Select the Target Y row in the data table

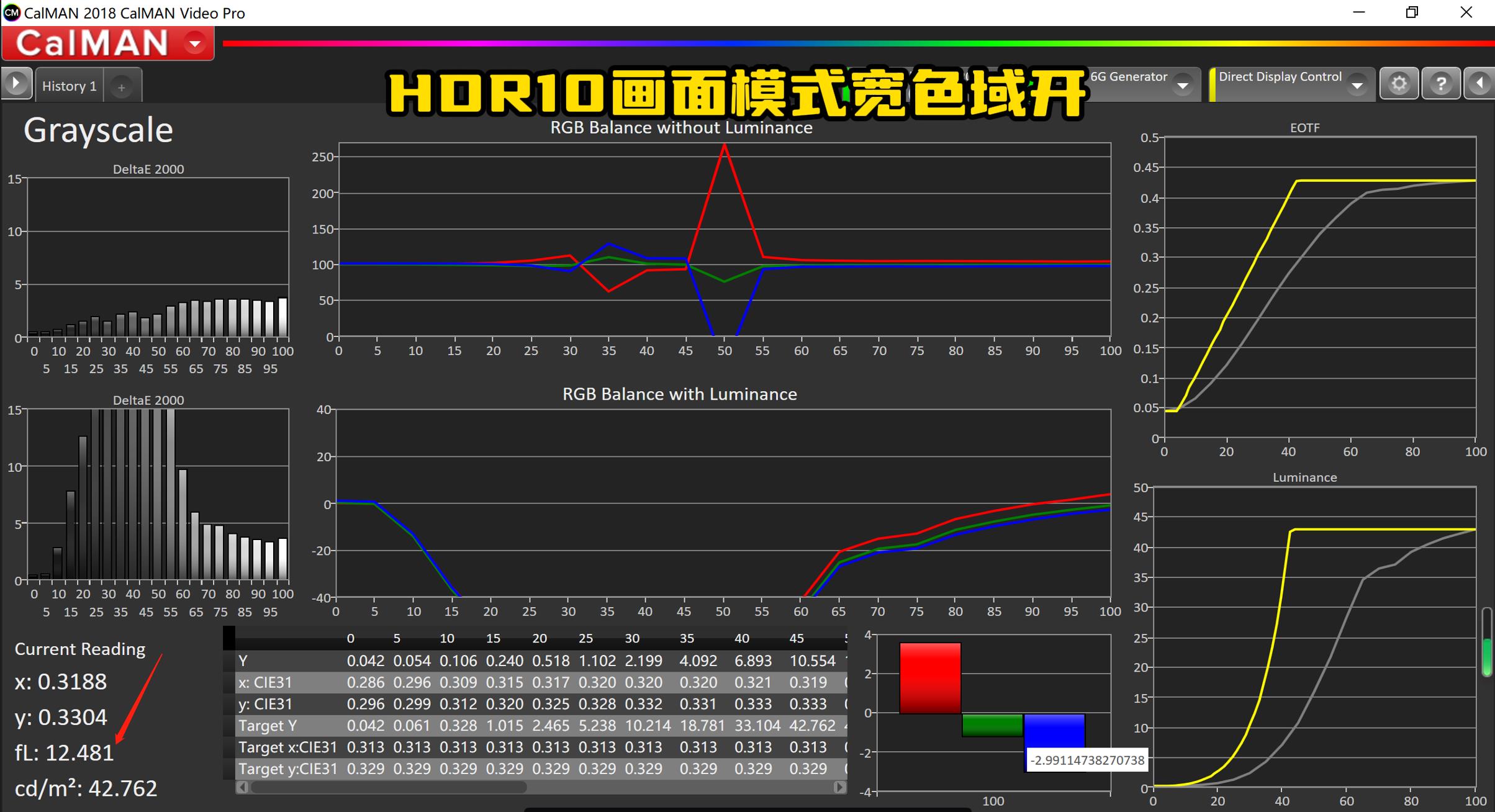point(268,725)
